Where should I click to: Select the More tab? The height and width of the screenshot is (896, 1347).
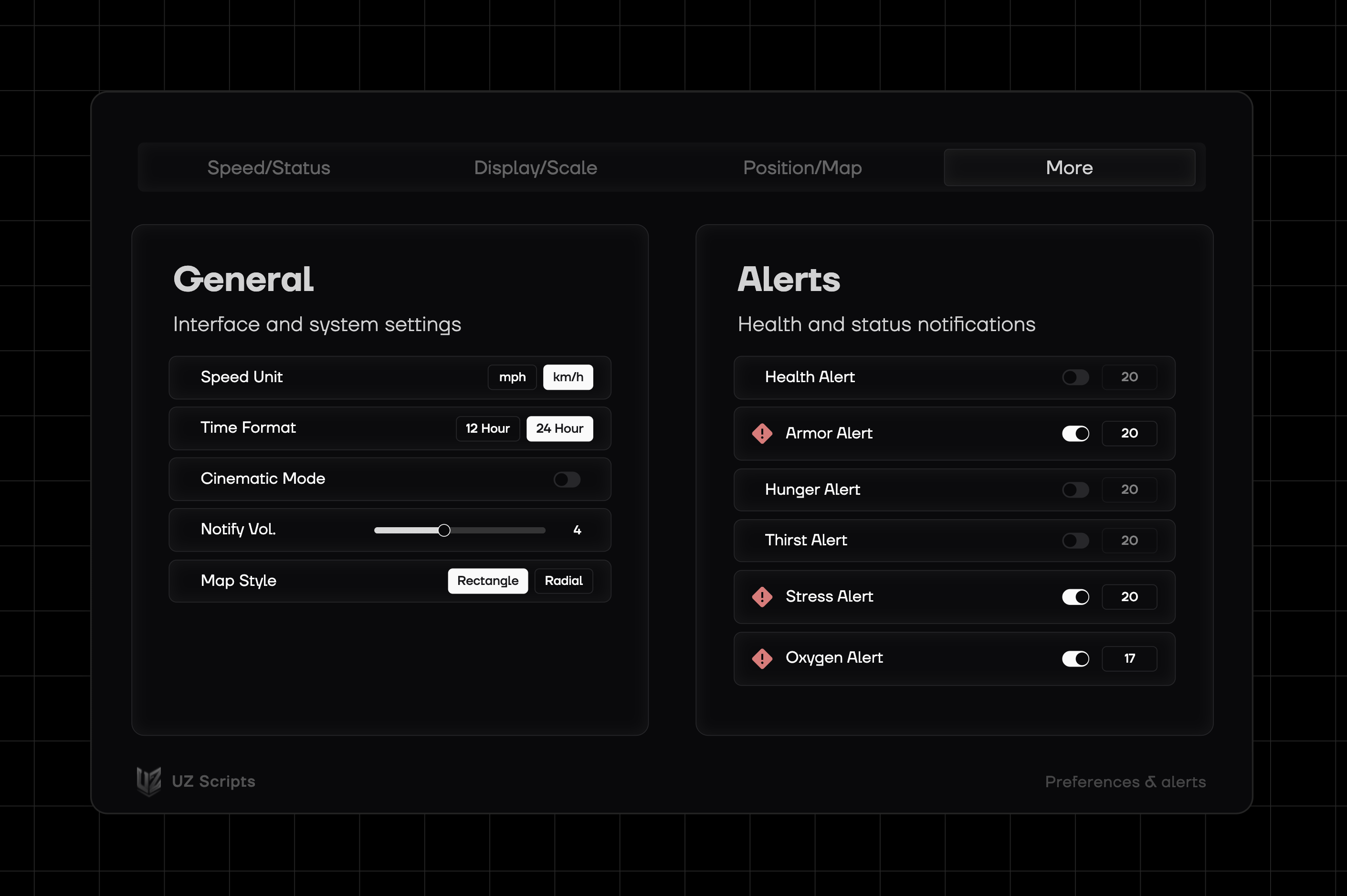tap(1069, 167)
